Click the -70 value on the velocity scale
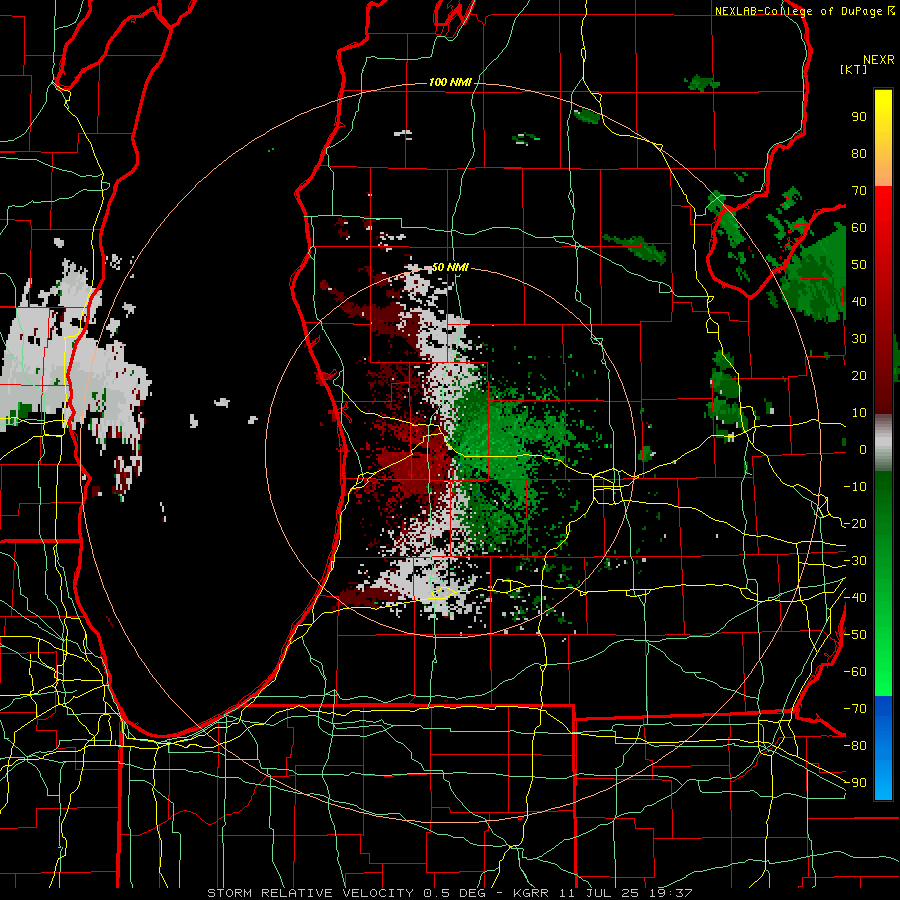The width and height of the screenshot is (900, 900). (855, 709)
